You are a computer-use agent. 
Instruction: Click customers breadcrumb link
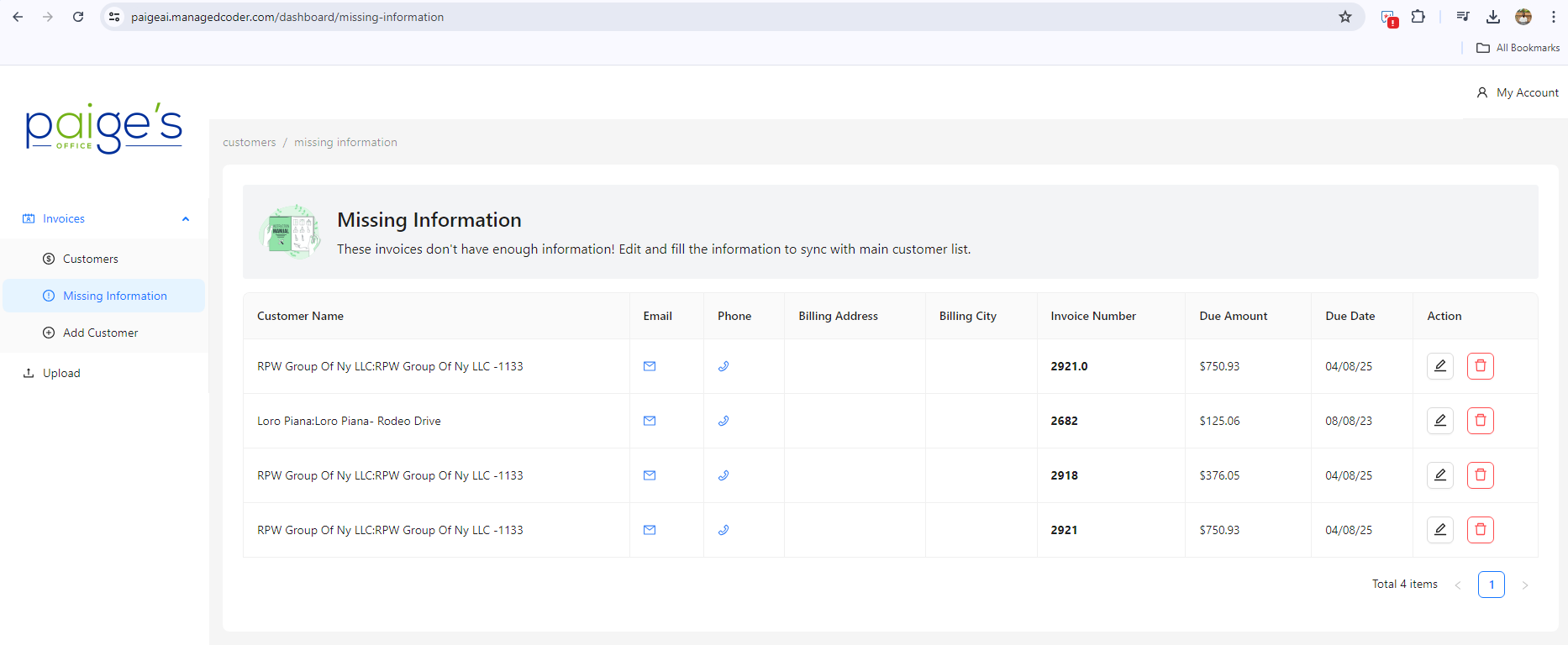[x=249, y=143]
